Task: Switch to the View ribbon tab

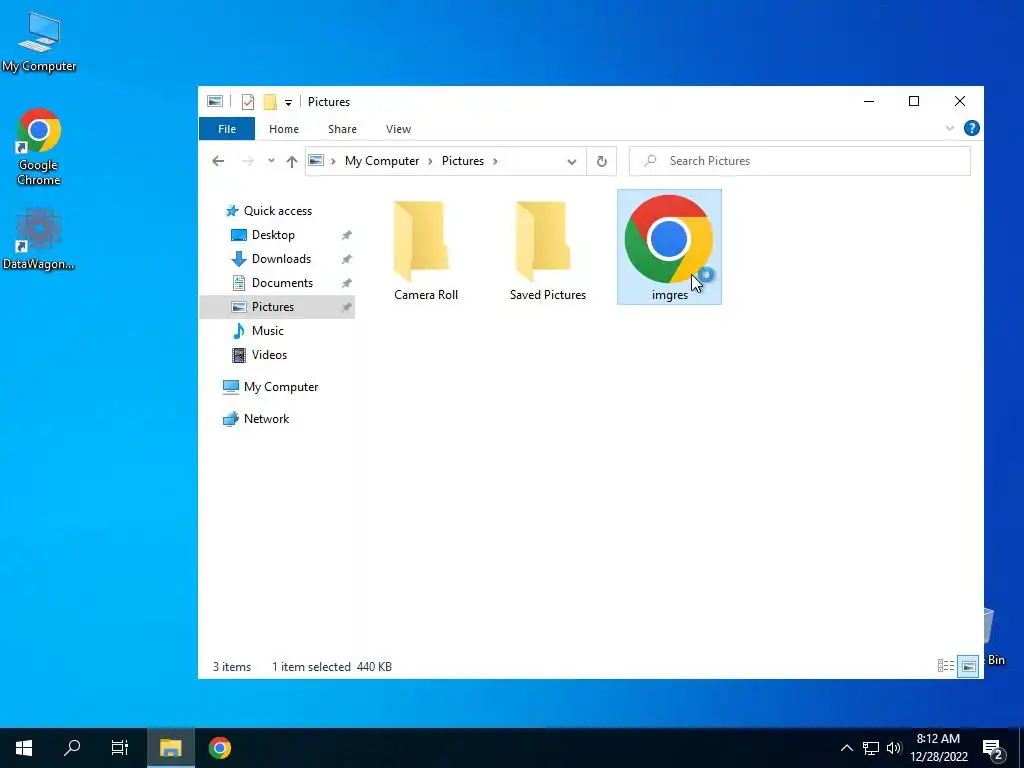Action: point(398,129)
